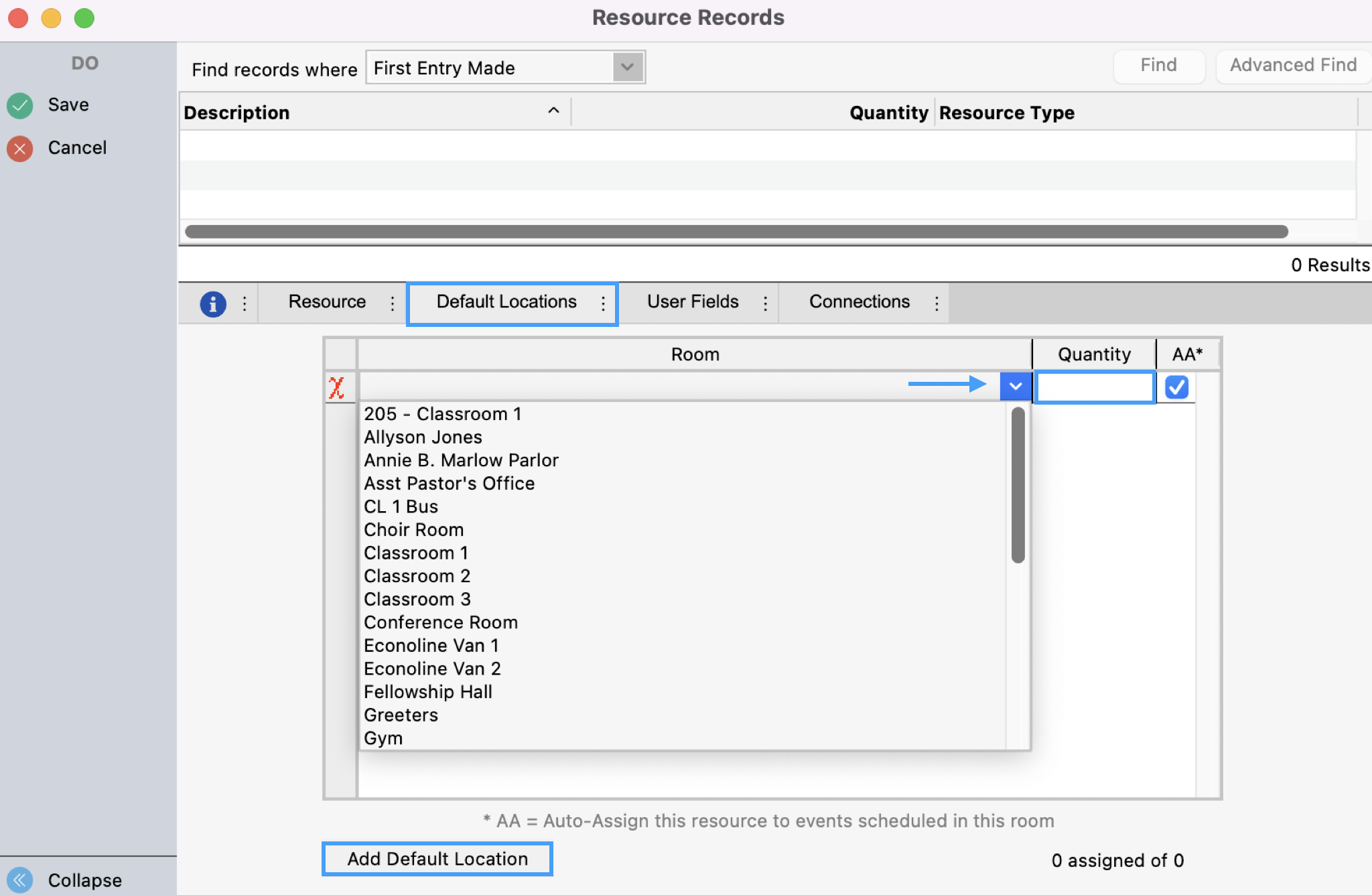Click the Advanced Find button
Screen dimensions: 1372x895
tap(1293, 65)
